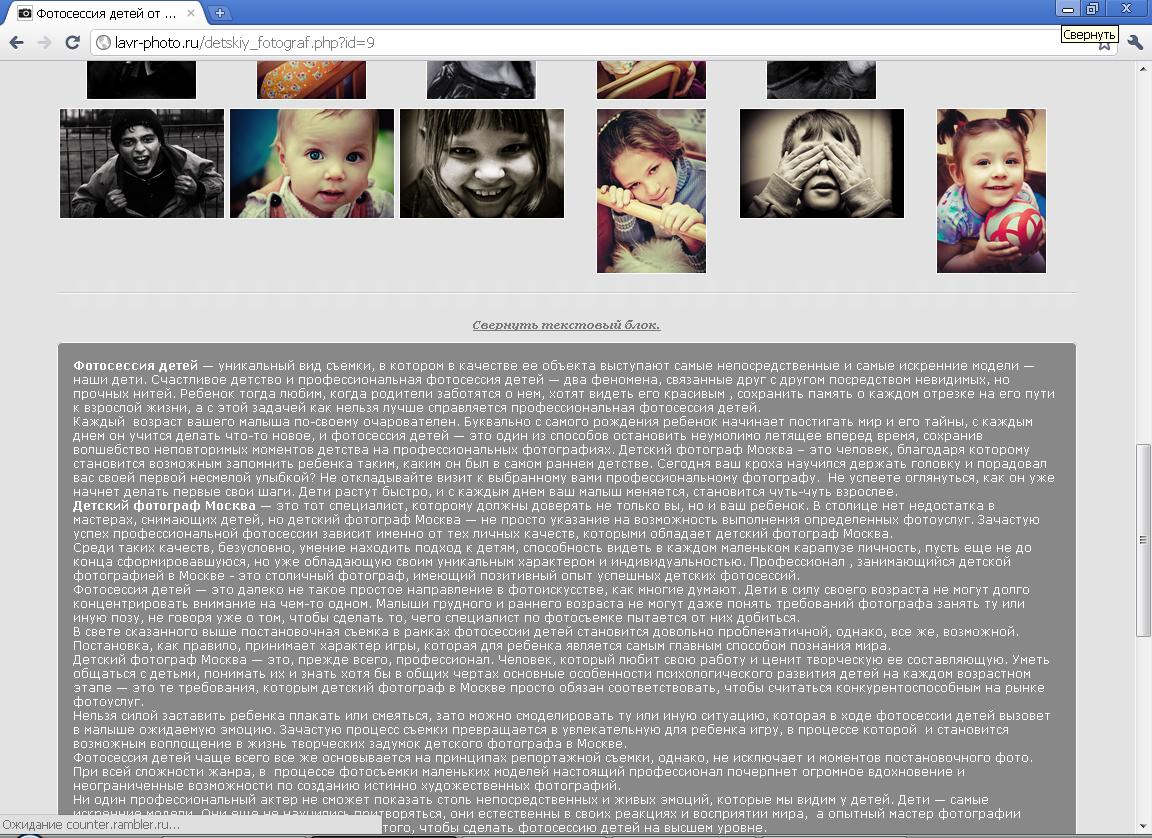
Task: Click bold text 'Детский фотограф Москва'
Action: [x=164, y=505]
